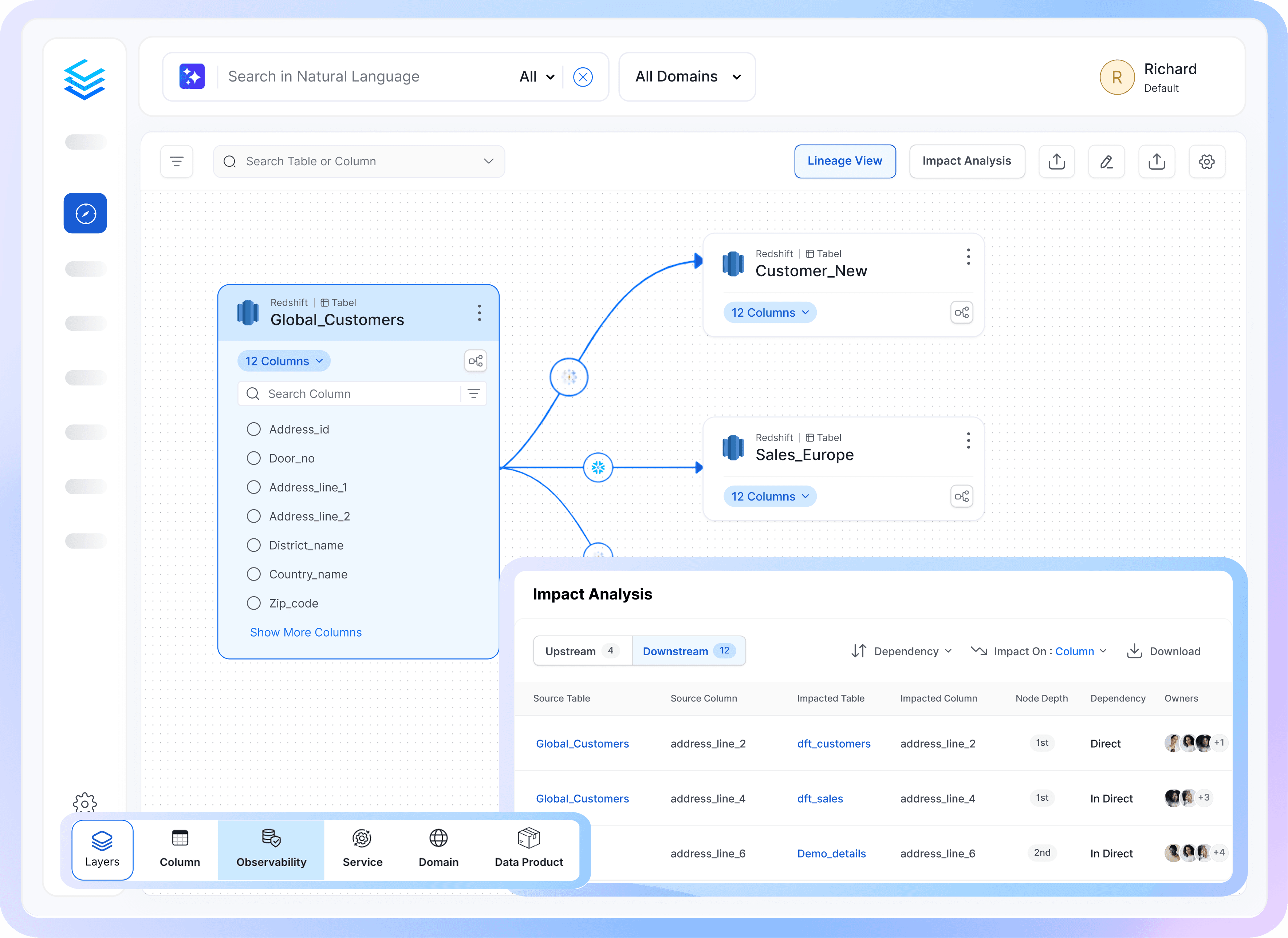
Task: Select the Country_name column radio button
Action: click(254, 574)
